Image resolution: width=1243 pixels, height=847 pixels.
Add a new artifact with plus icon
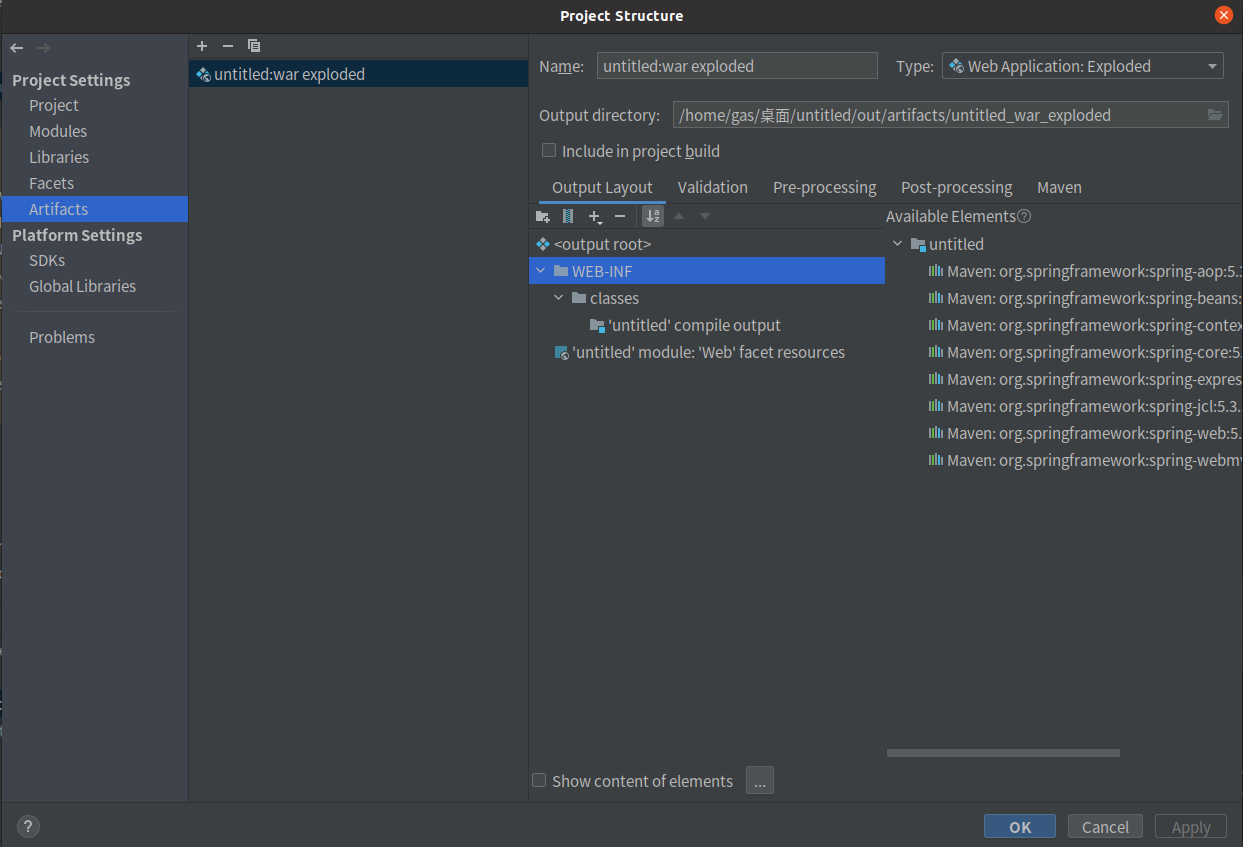click(x=202, y=46)
